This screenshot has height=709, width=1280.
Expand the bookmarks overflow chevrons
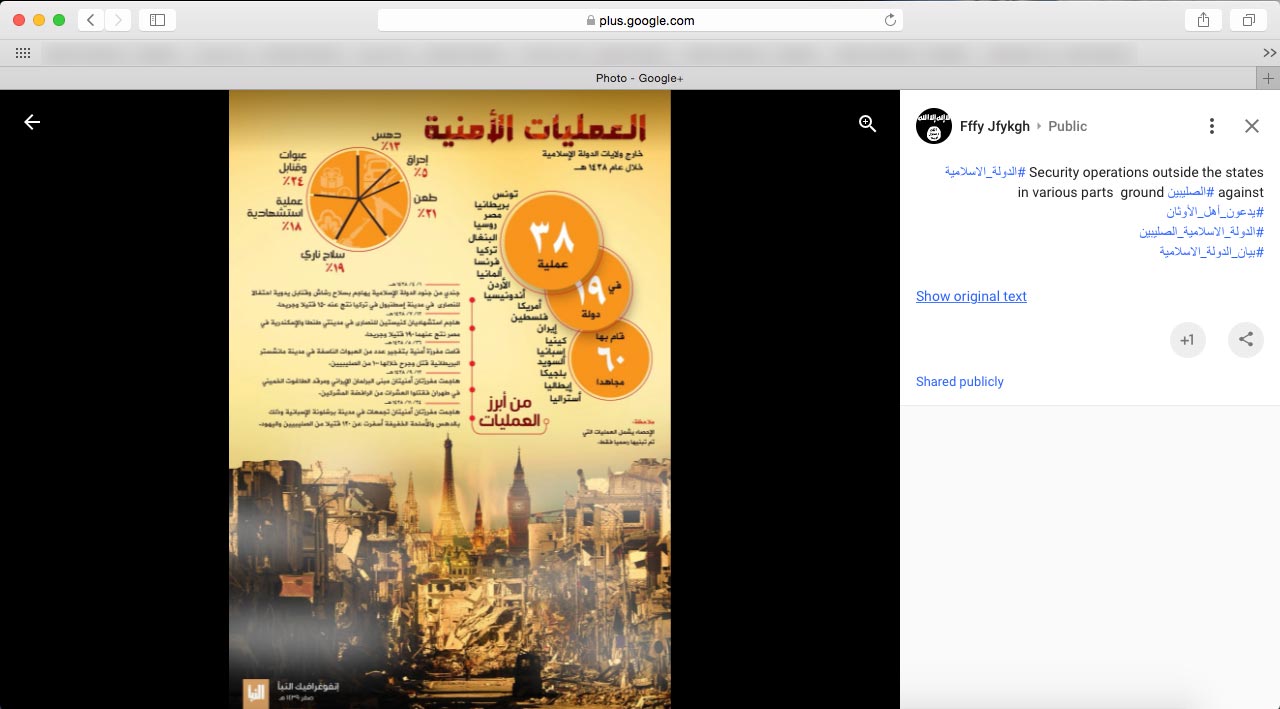(1269, 53)
